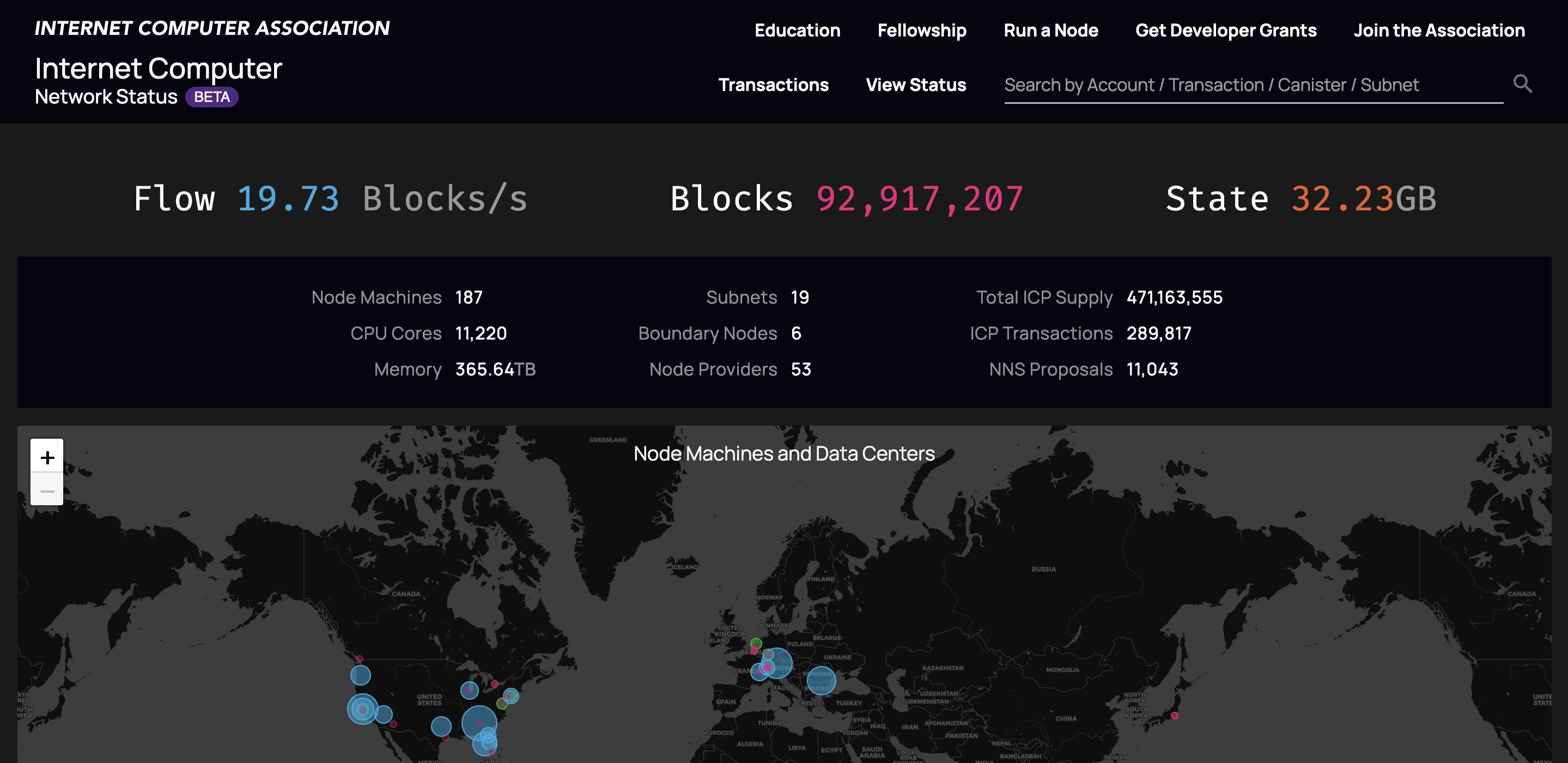
Task: Open Get Developer Grants link
Action: pos(1225,30)
